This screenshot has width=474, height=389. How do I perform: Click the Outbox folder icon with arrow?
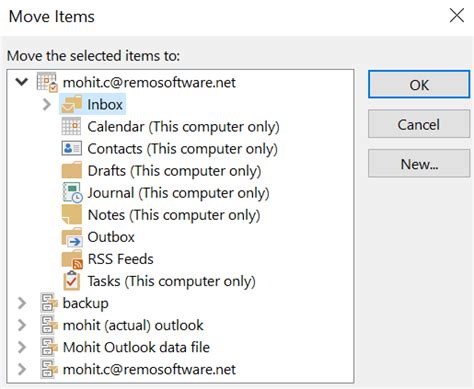72,237
